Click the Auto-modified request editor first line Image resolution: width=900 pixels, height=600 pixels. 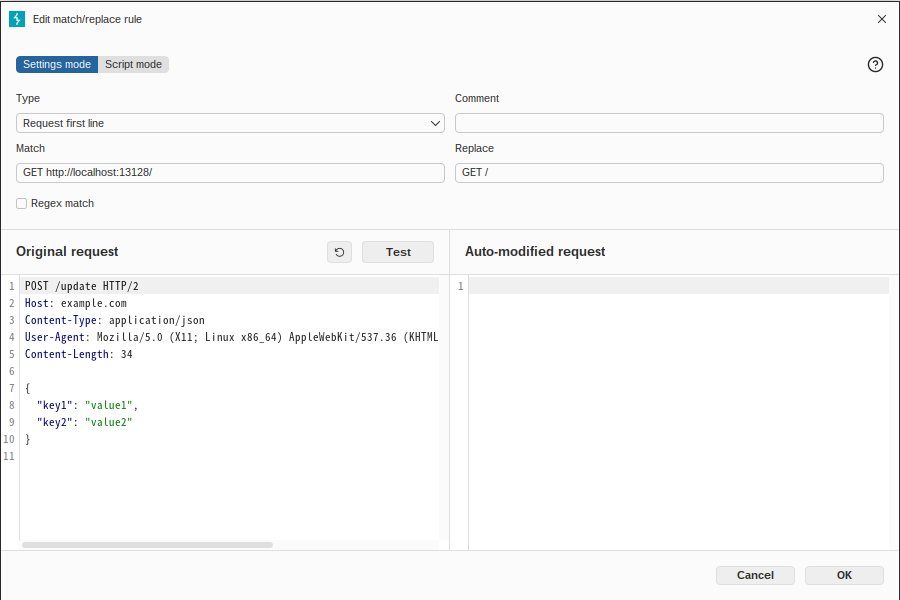click(x=678, y=286)
